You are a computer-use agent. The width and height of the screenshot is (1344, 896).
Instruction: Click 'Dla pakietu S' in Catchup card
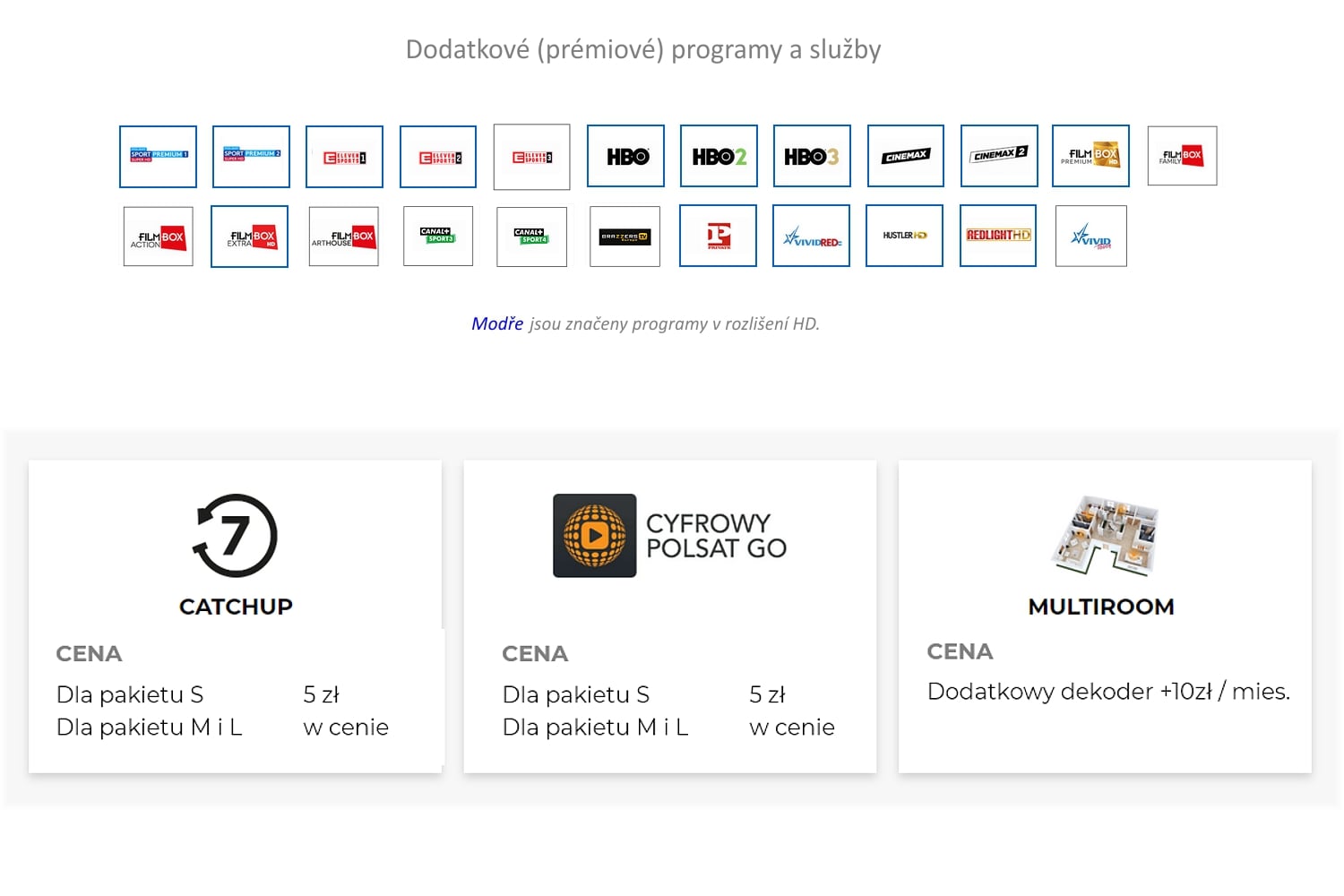click(130, 695)
